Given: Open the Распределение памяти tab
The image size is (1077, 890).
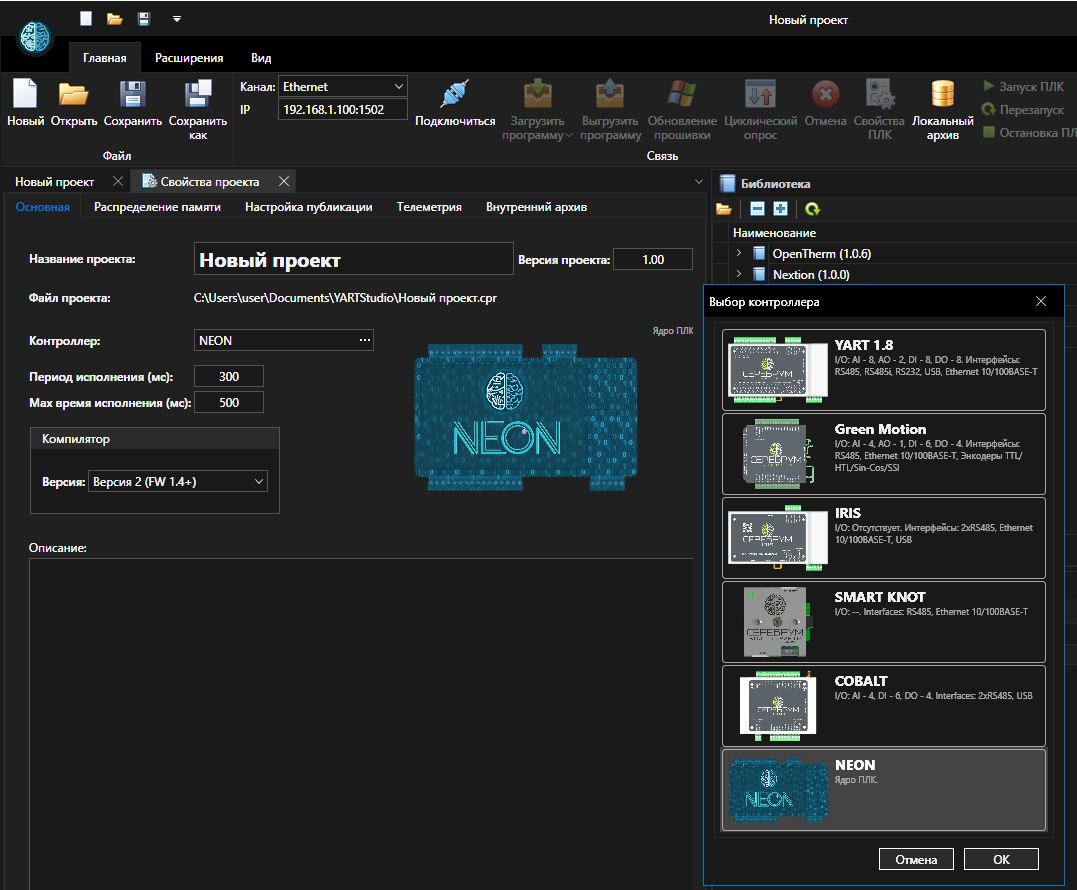Looking at the screenshot, I should click(x=157, y=207).
